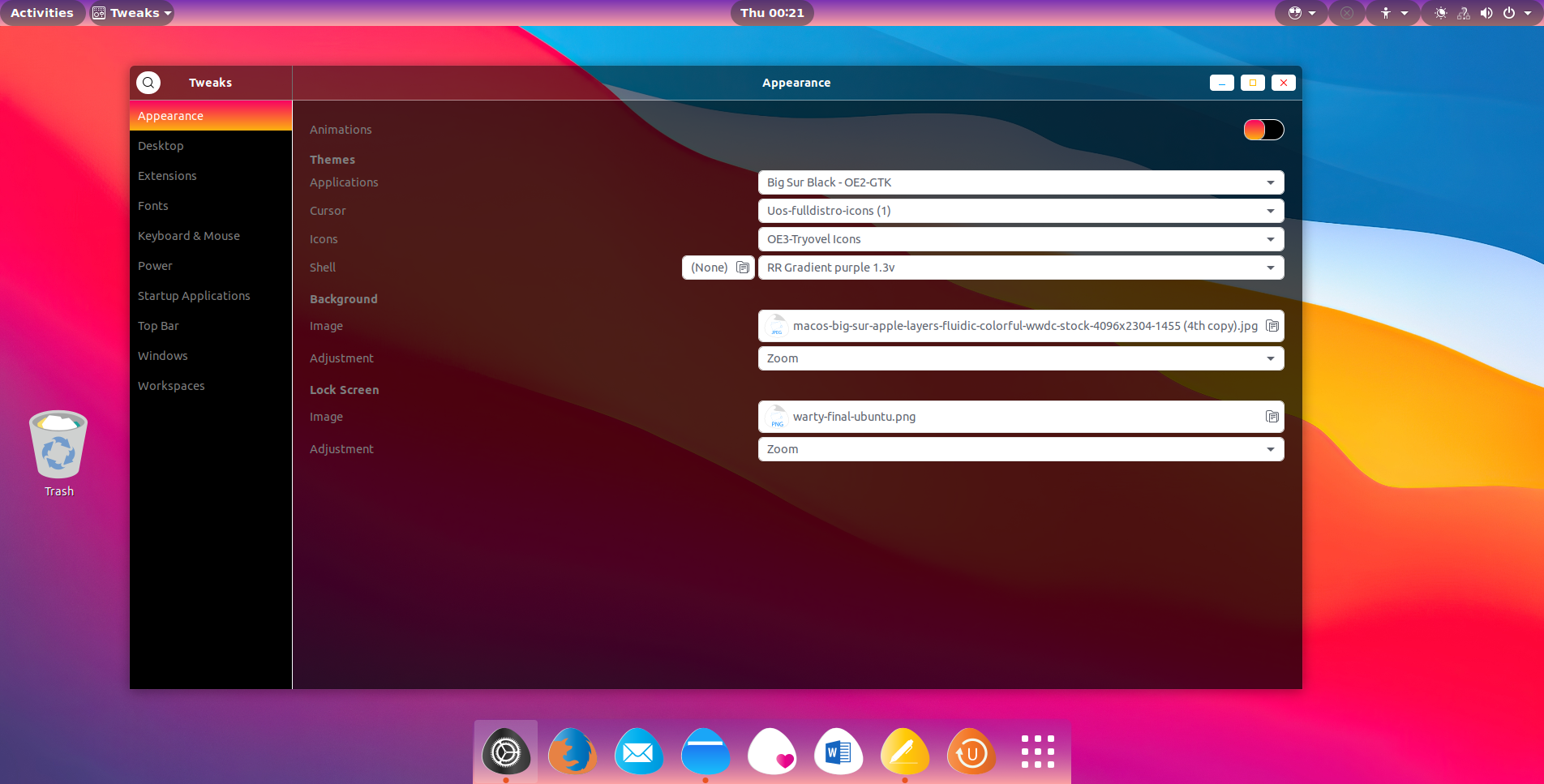Open the orange software updater in the dock

971,752
